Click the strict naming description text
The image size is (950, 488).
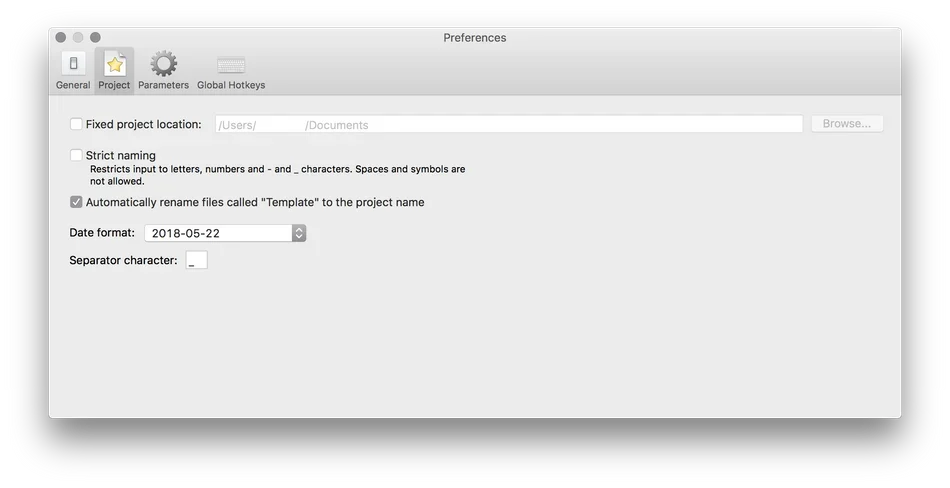[277, 175]
